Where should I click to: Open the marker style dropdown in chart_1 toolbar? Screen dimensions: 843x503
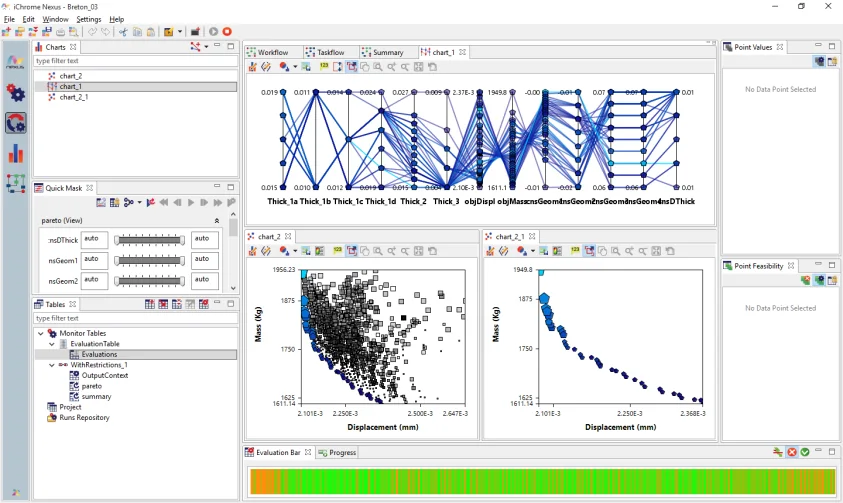pyautogui.click(x=295, y=67)
